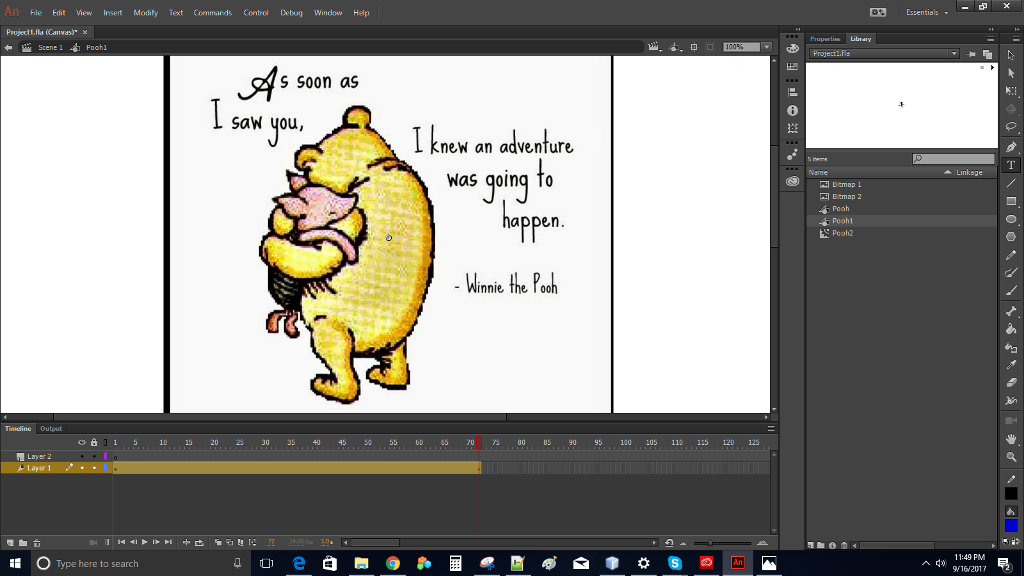Lock Layer 1 in the timeline

coord(94,468)
